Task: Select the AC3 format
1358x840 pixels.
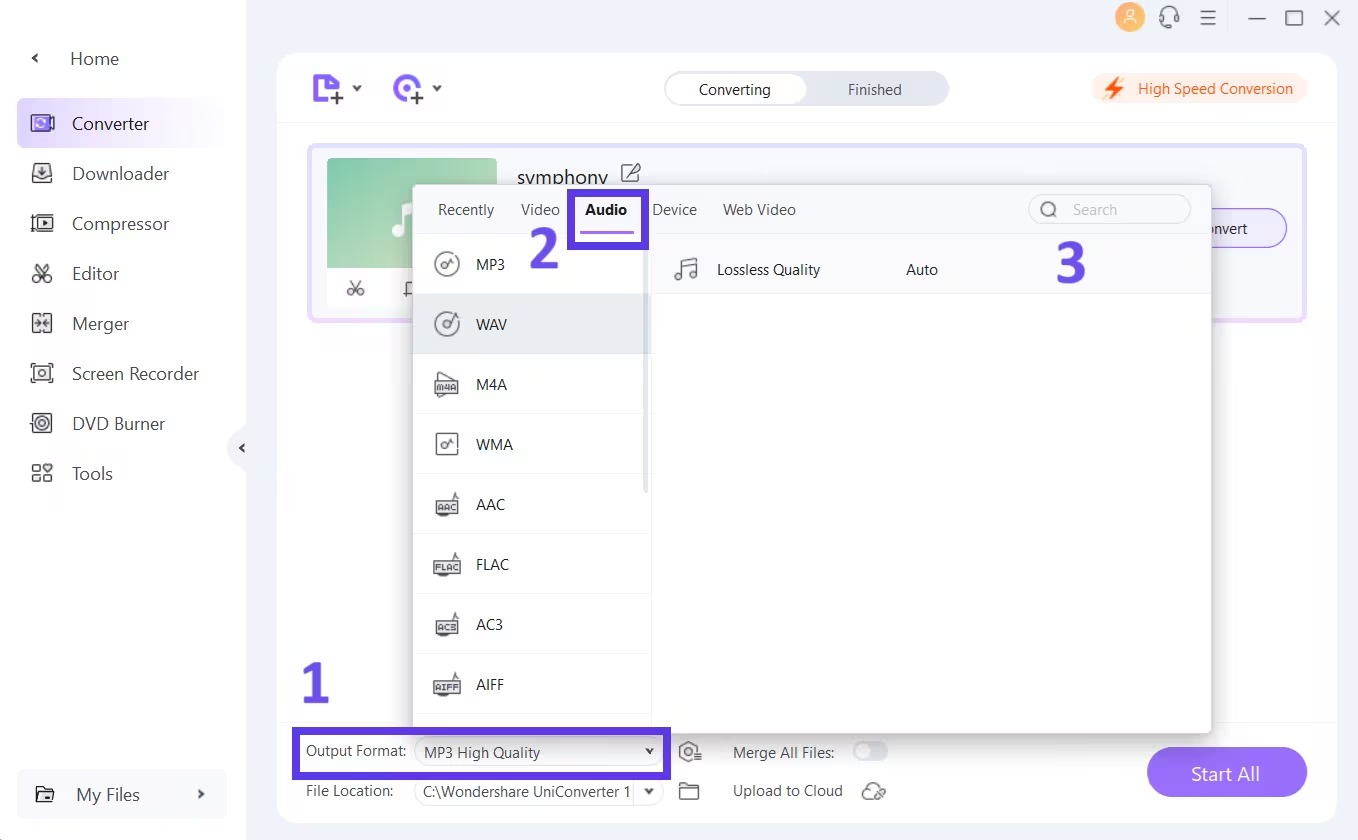Action: (x=532, y=624)
